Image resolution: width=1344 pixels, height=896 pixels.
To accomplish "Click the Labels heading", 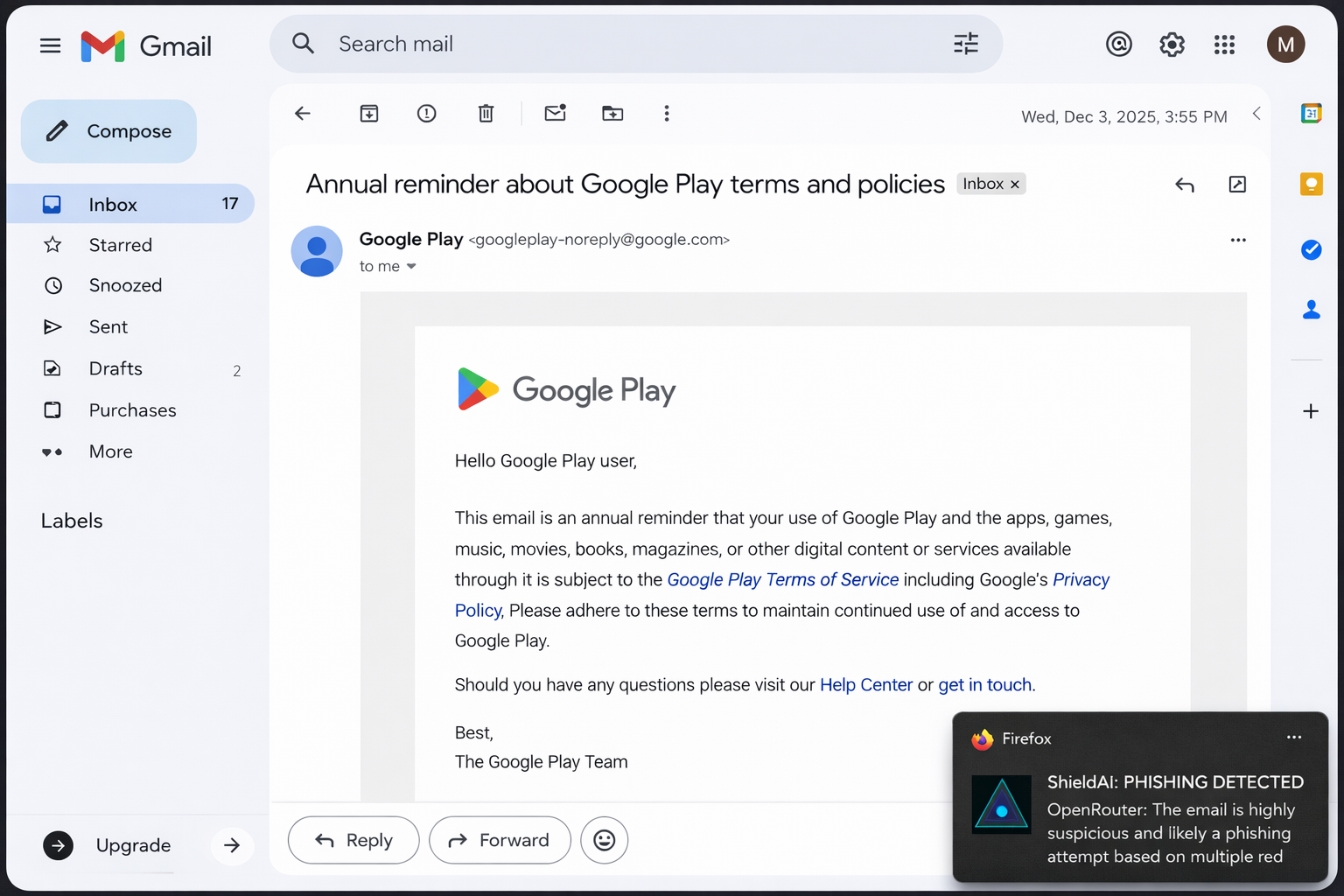I will click(x=72, y=521).
